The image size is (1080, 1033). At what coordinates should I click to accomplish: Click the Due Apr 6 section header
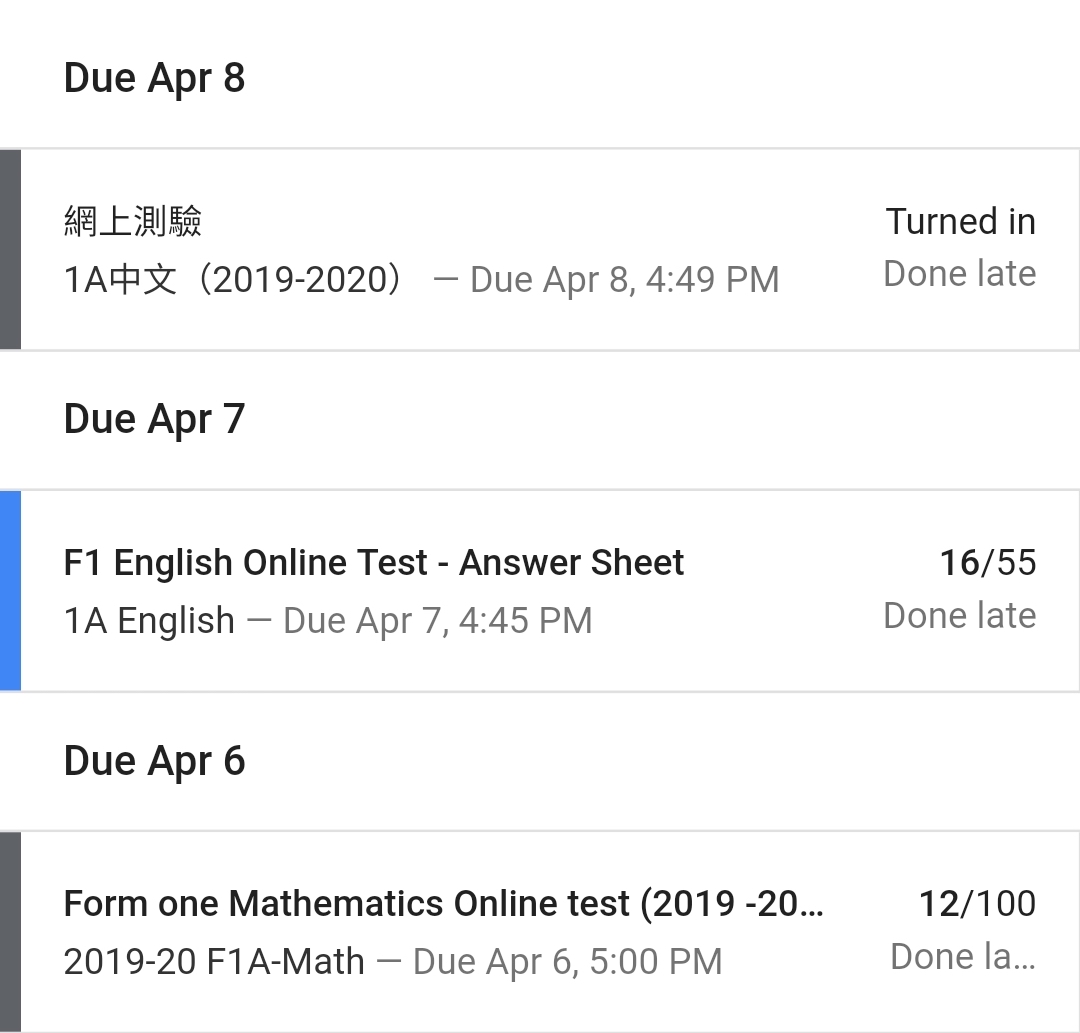154,761
